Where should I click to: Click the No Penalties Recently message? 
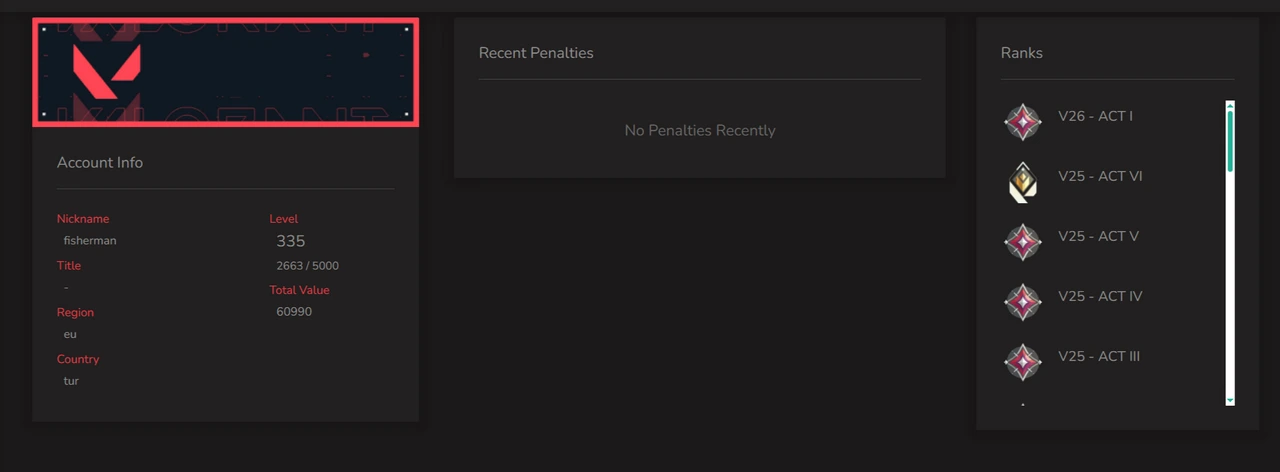700,130
